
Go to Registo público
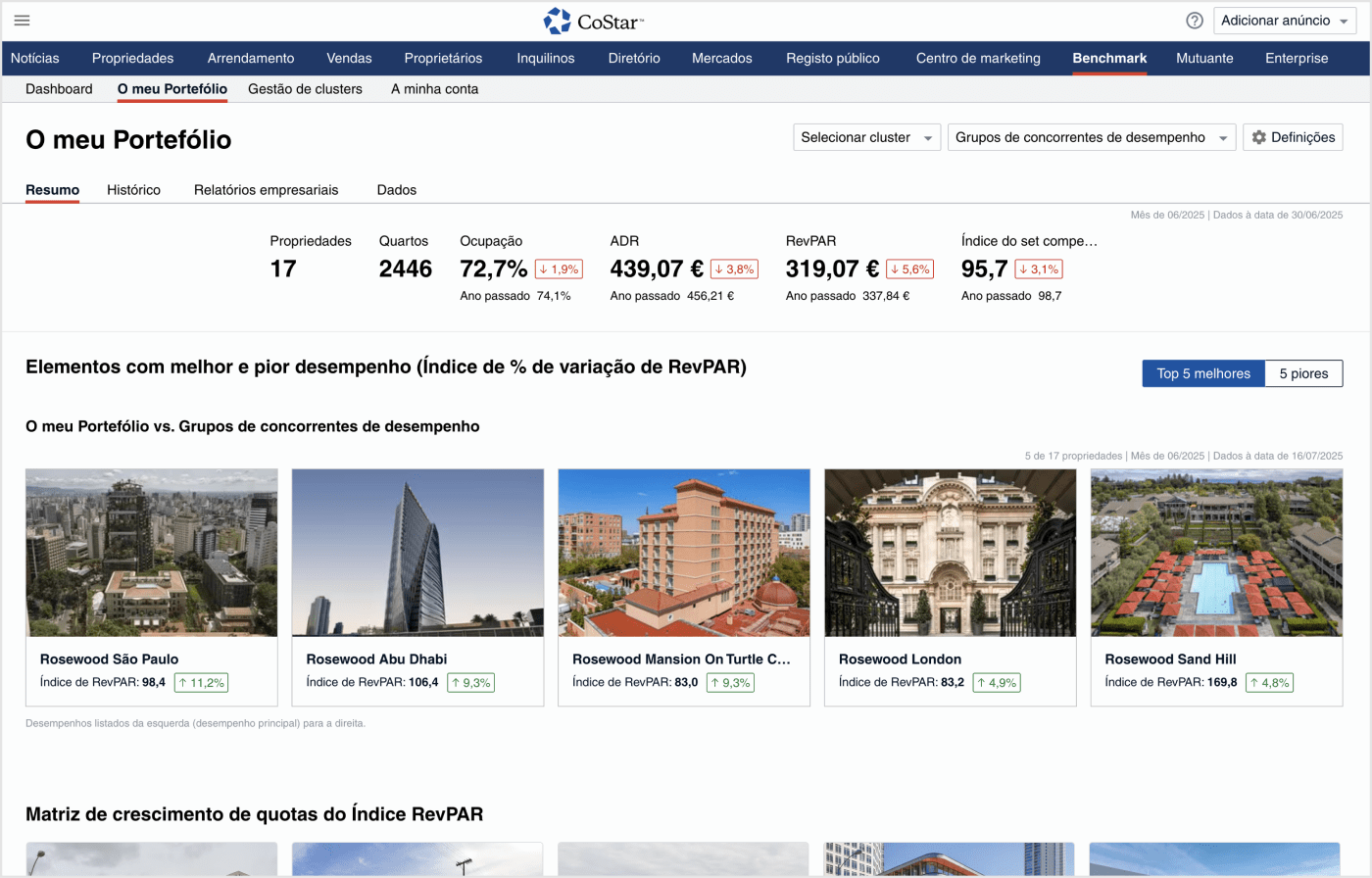click(833, 58)
